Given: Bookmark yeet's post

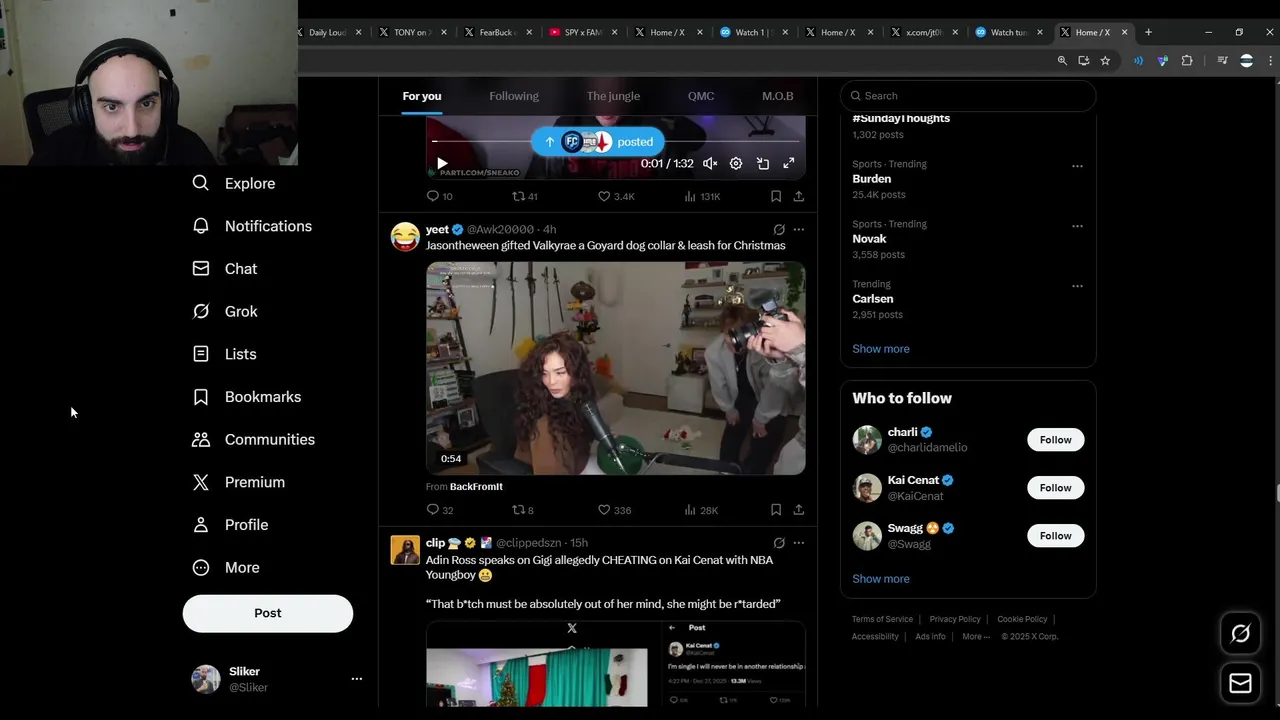Looking at the screenshot, I should [x=776, y=510].
